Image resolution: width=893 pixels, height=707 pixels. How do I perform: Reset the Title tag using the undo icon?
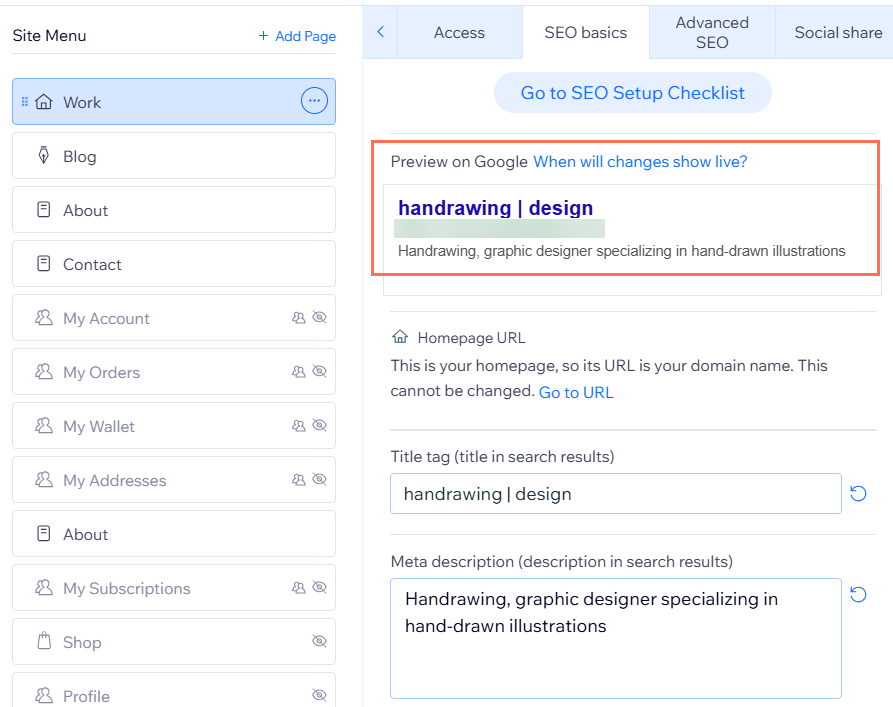tap(858, 493)
